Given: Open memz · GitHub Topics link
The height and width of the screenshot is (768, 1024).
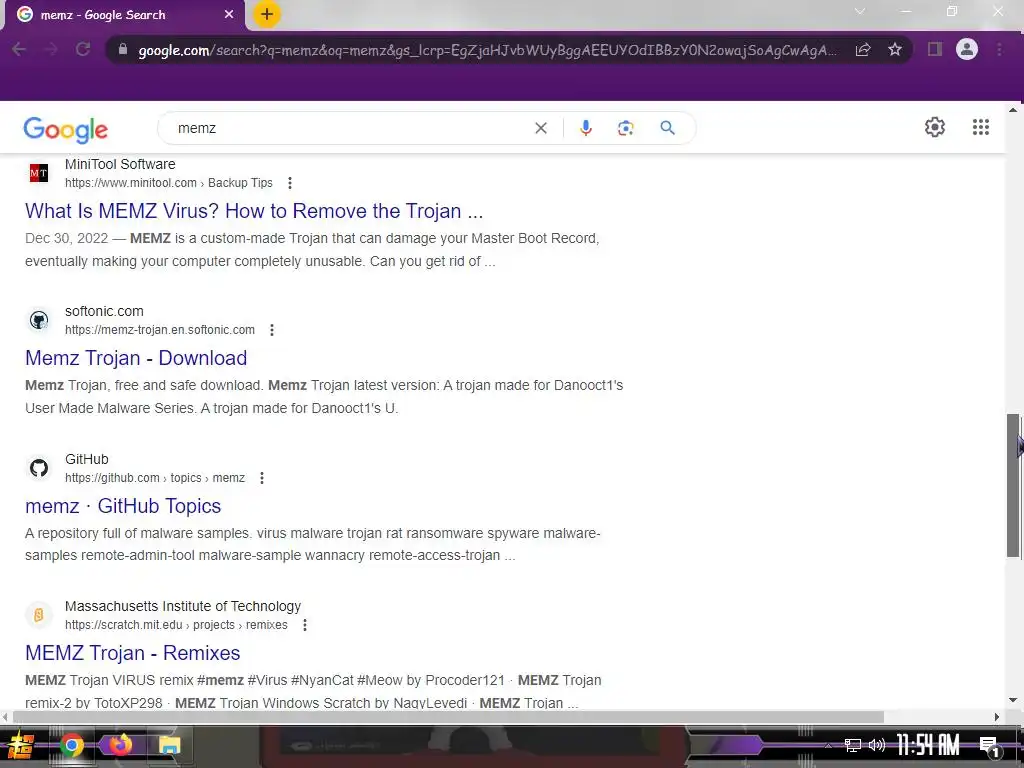Looking at the screenshot, I should click(x=123, y=505).
